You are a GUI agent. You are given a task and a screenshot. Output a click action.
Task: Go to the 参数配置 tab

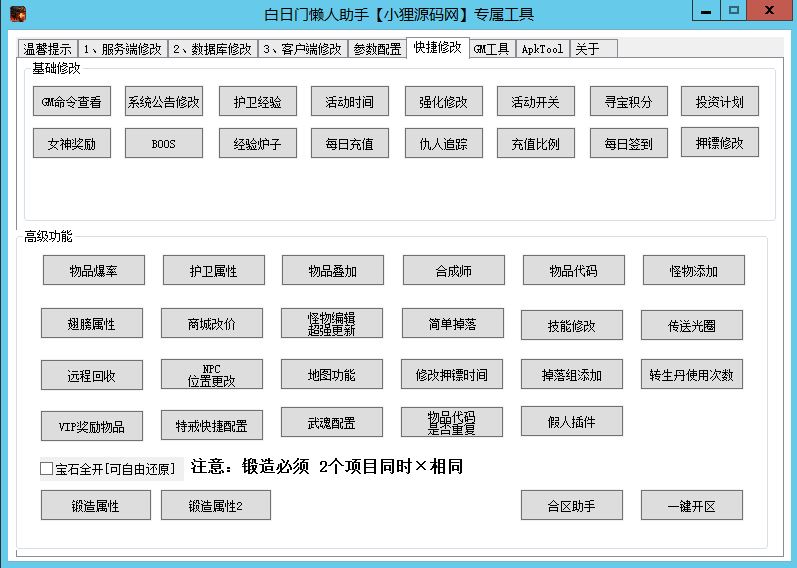tap(377, 49)
